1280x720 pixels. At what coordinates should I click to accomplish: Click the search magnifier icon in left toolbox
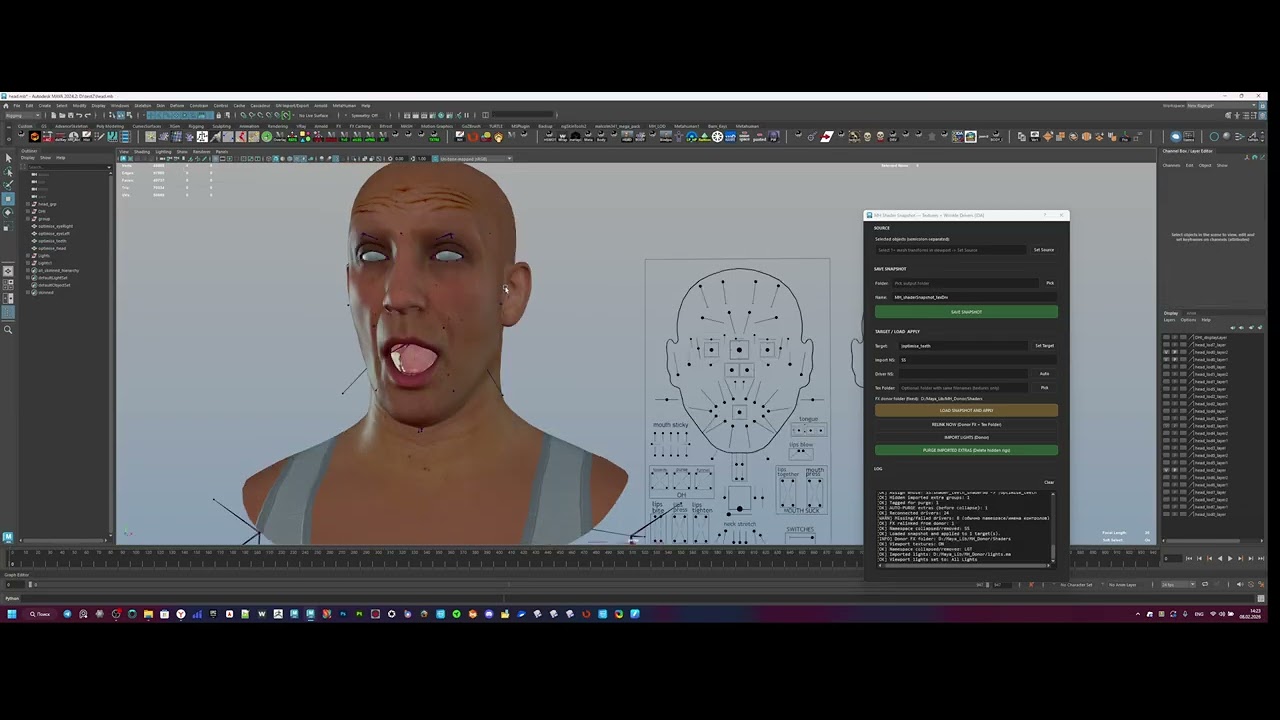tap(8, 330)
